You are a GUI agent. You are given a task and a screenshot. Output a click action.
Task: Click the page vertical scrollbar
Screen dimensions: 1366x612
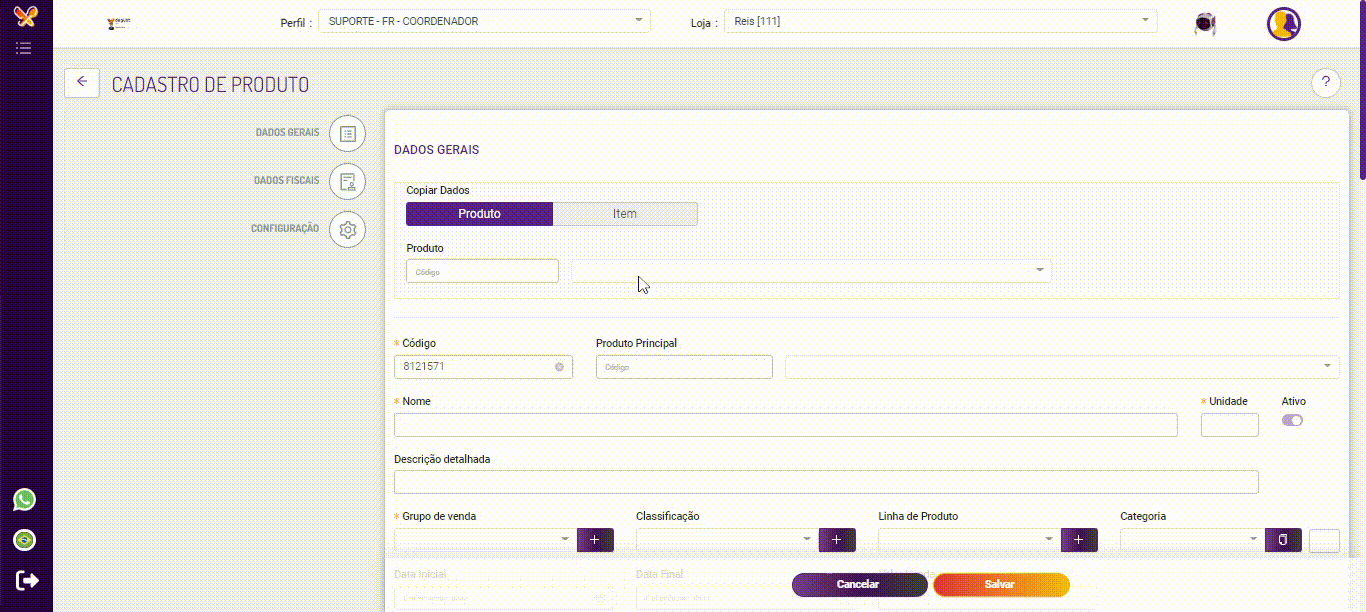click(x=1361, y=90)
